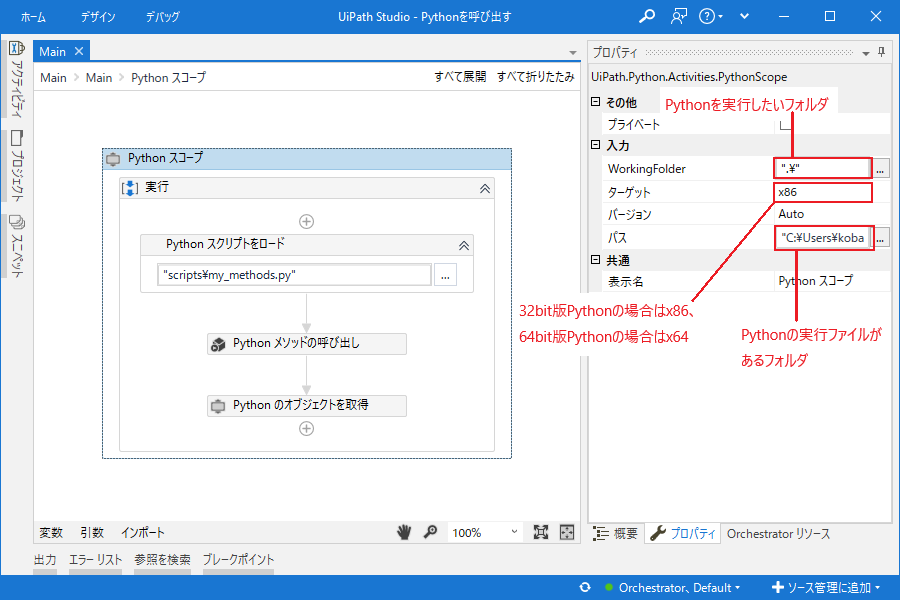This screenshot has height=600, width=900.
Task: Collapse the 入力 property category
Action: point(596,145)
